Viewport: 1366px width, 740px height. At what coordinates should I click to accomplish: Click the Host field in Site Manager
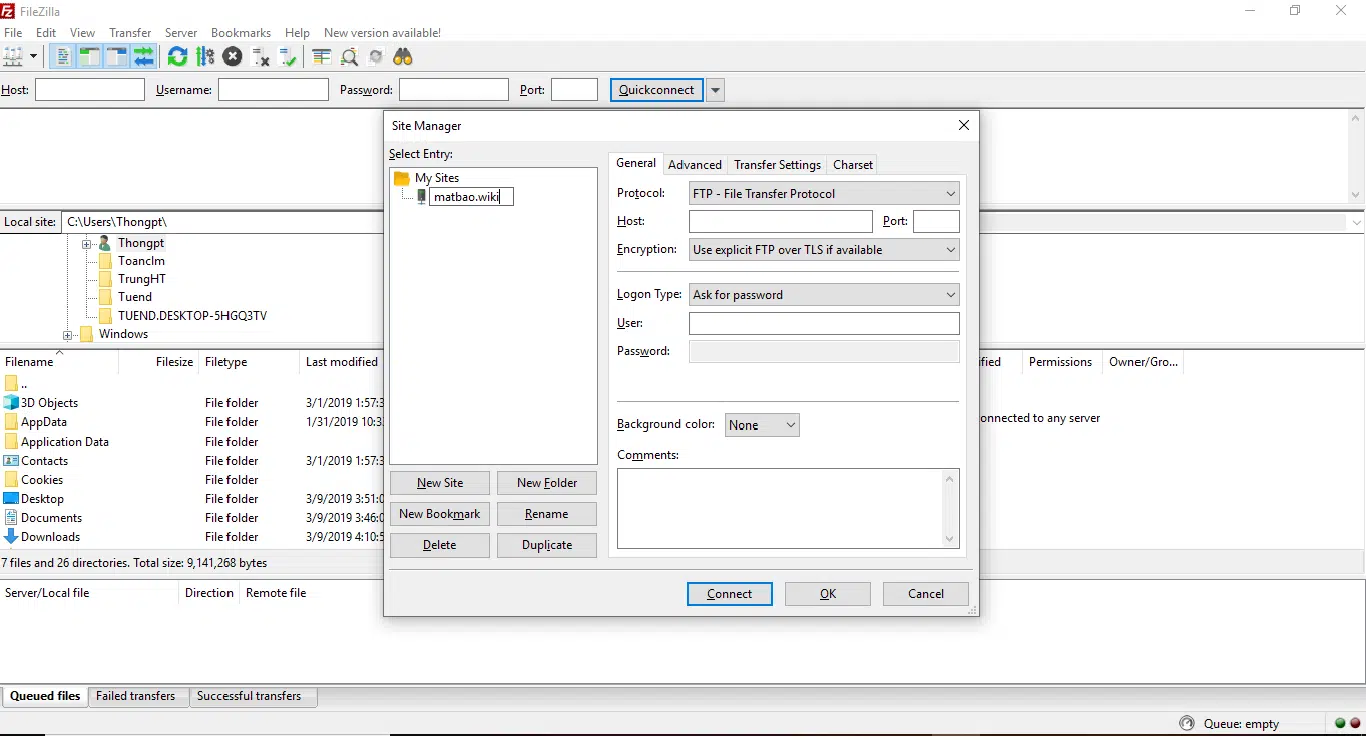tap(780, 222)
